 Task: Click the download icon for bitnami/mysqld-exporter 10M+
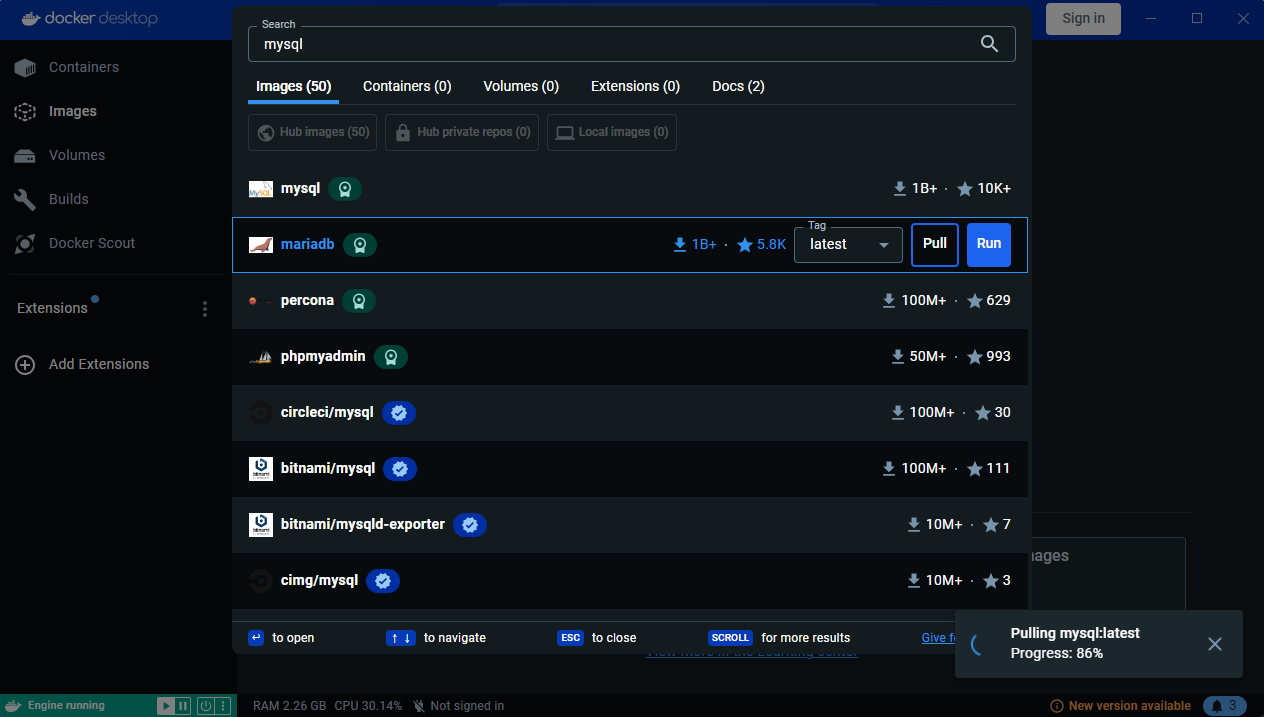pos(914,525)
